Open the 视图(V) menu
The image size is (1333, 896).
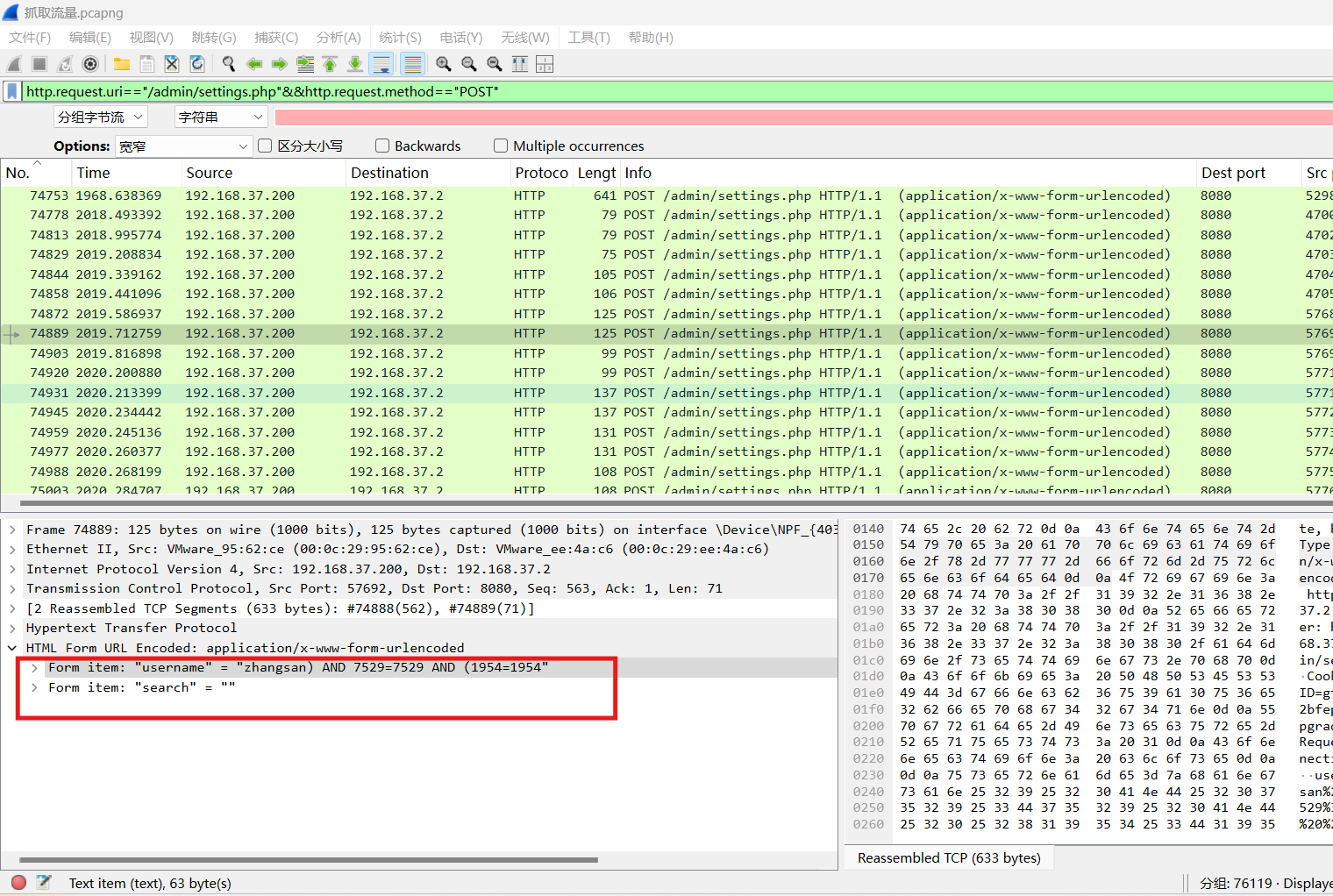[x=151, y=38]
